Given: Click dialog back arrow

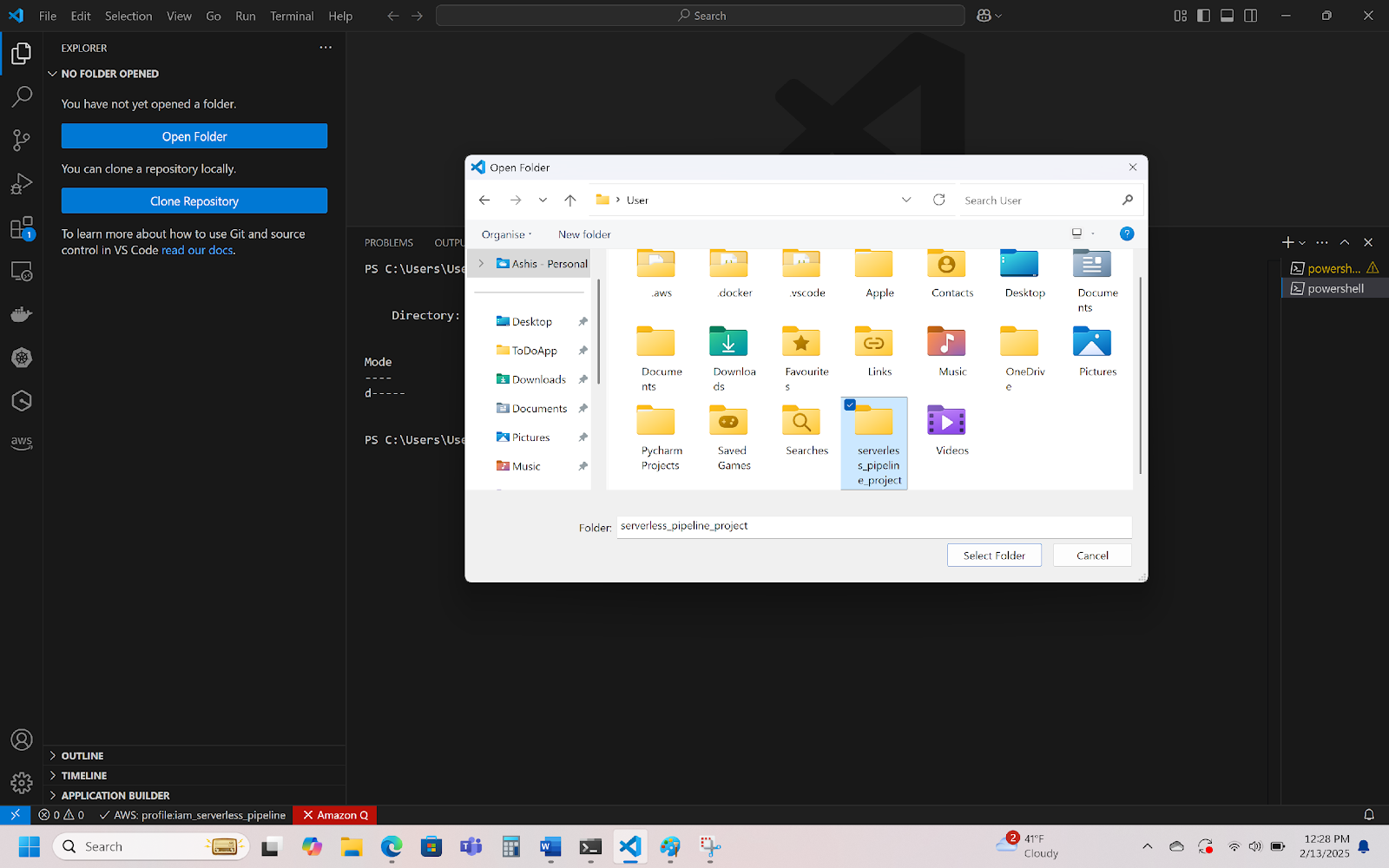Looking at the screenshot, I should (x=484, y=201).
